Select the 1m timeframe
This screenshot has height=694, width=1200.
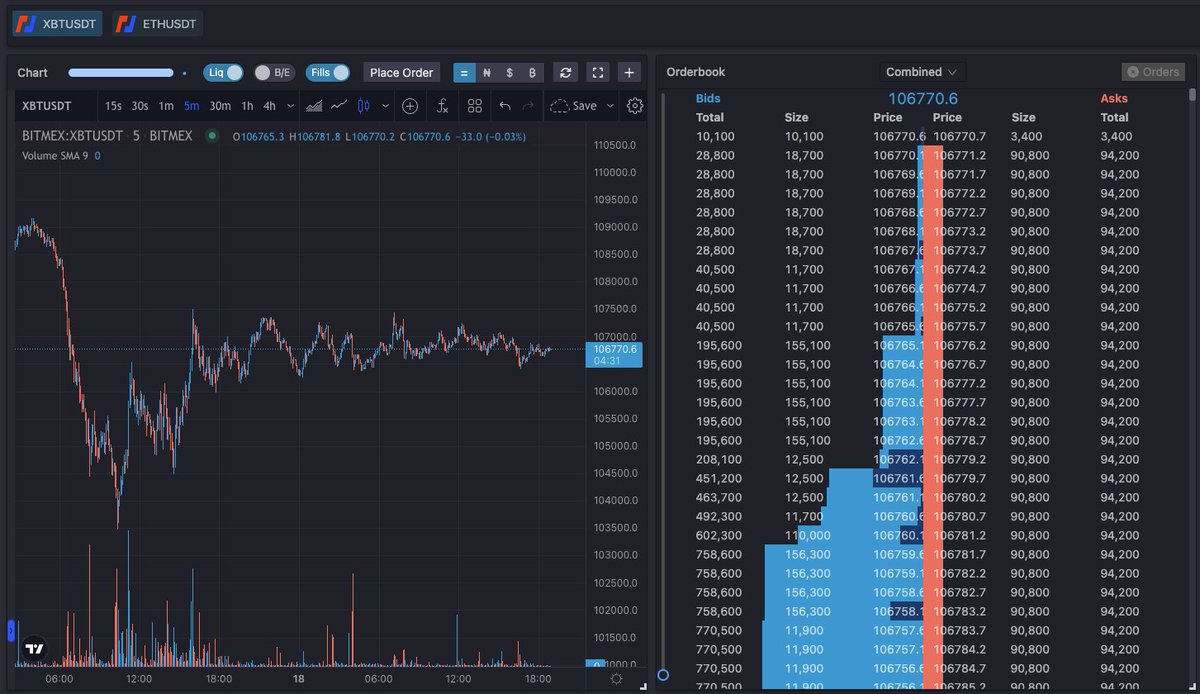(x=166, y=106)
